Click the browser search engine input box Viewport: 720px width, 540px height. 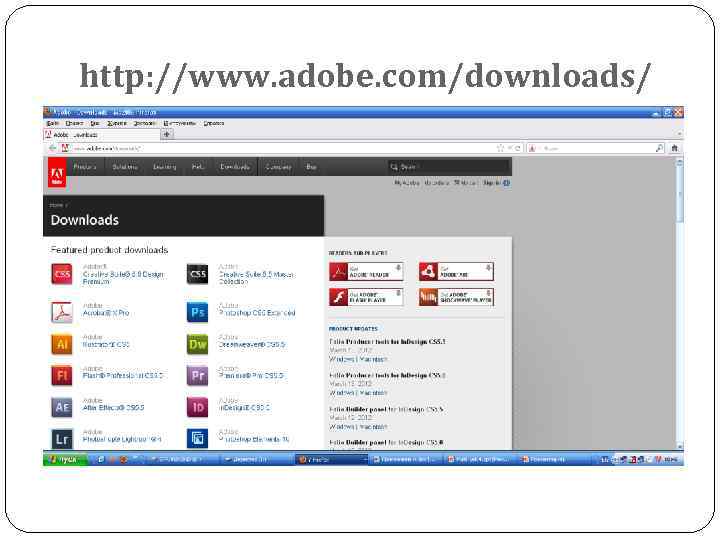(x=597, y=148)
